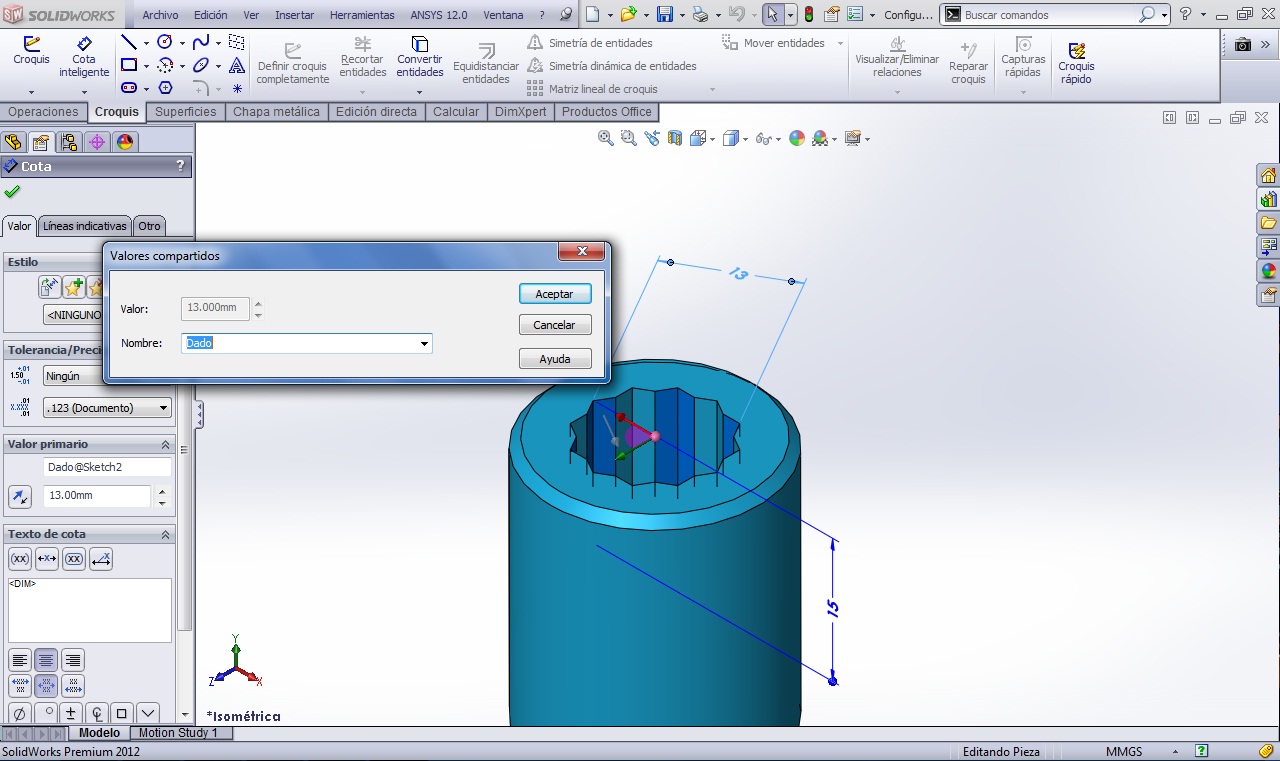Image resolution: width=1280 pixels, height=761 pixels.
Task: Click the Croquis sketch tool icon
Action: (x=31, y=44)
